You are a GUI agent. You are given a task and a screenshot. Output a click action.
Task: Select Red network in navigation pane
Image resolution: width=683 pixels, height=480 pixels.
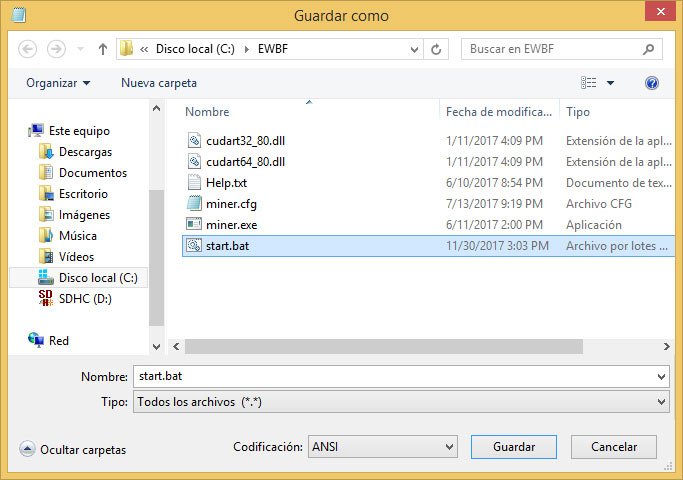[x=59, y=341]
